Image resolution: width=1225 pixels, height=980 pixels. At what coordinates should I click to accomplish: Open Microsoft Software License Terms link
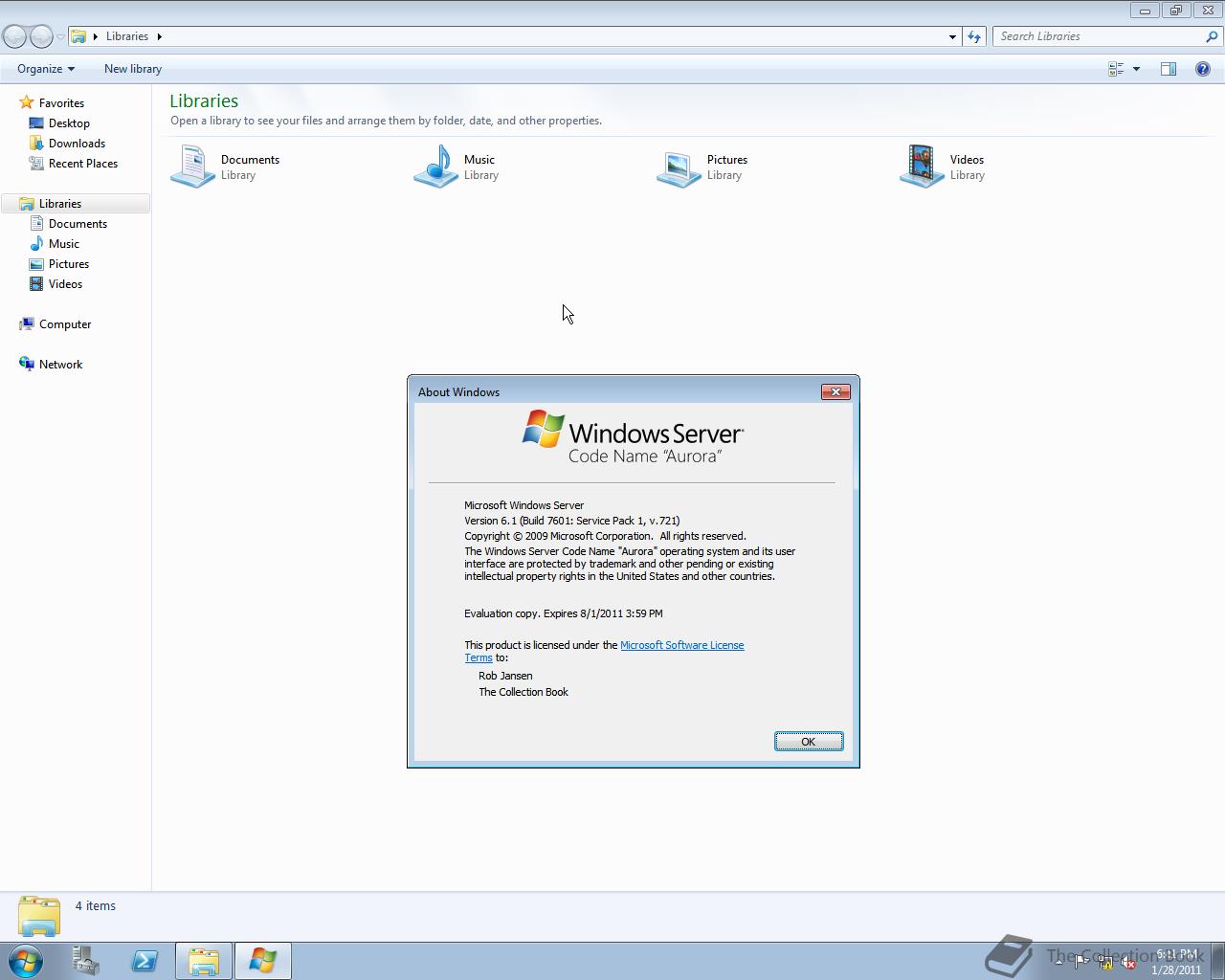coord(682,645)
